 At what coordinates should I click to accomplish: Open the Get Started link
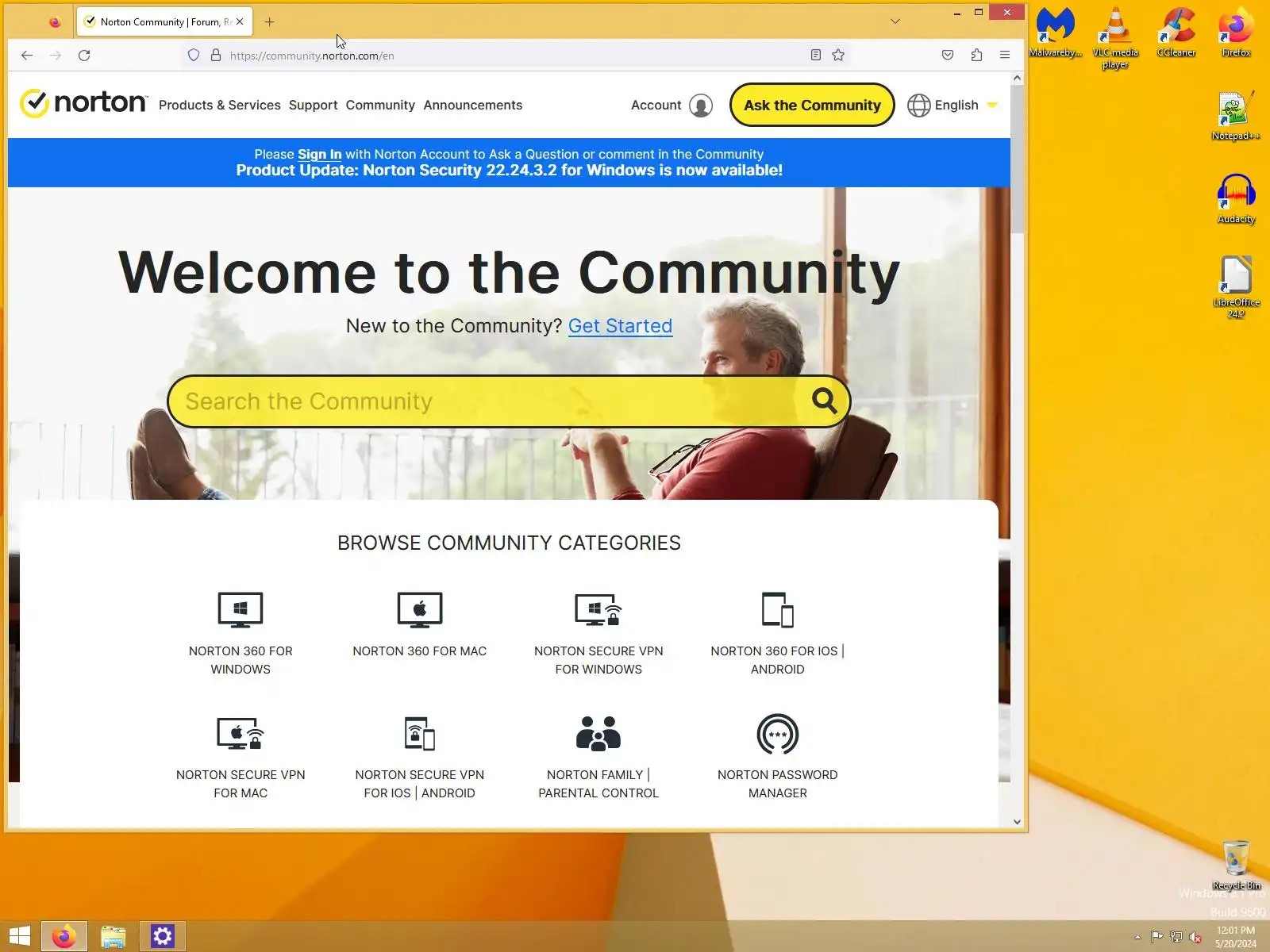tap(620, 326)
